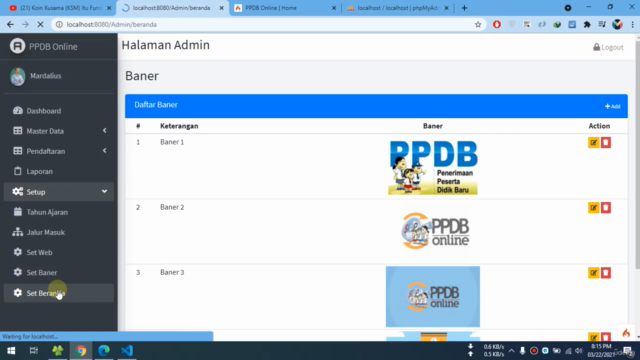
Task: Delete Baner 3 with red trash icon
Action: (606, 273)
